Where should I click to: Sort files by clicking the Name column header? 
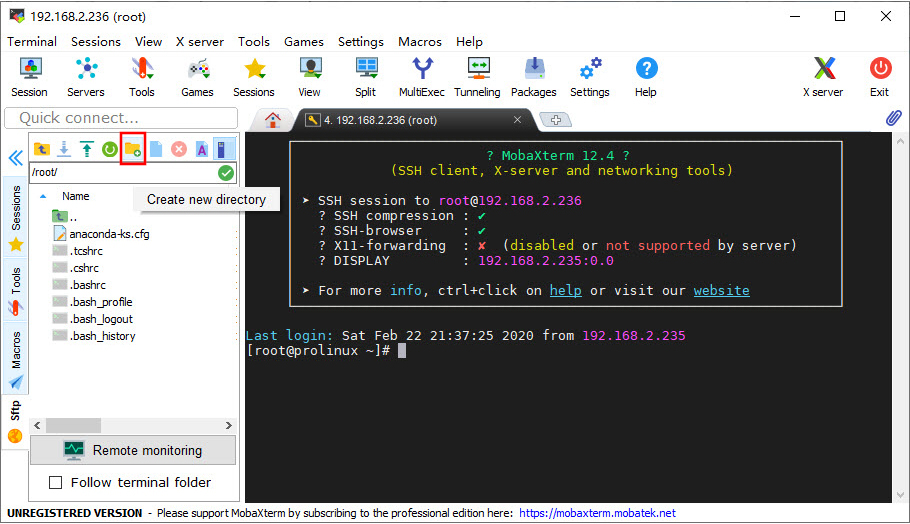(x=76, y=197)
